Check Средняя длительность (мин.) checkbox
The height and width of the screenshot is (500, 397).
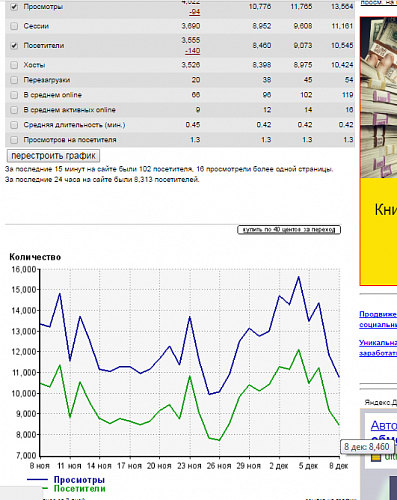14,125
